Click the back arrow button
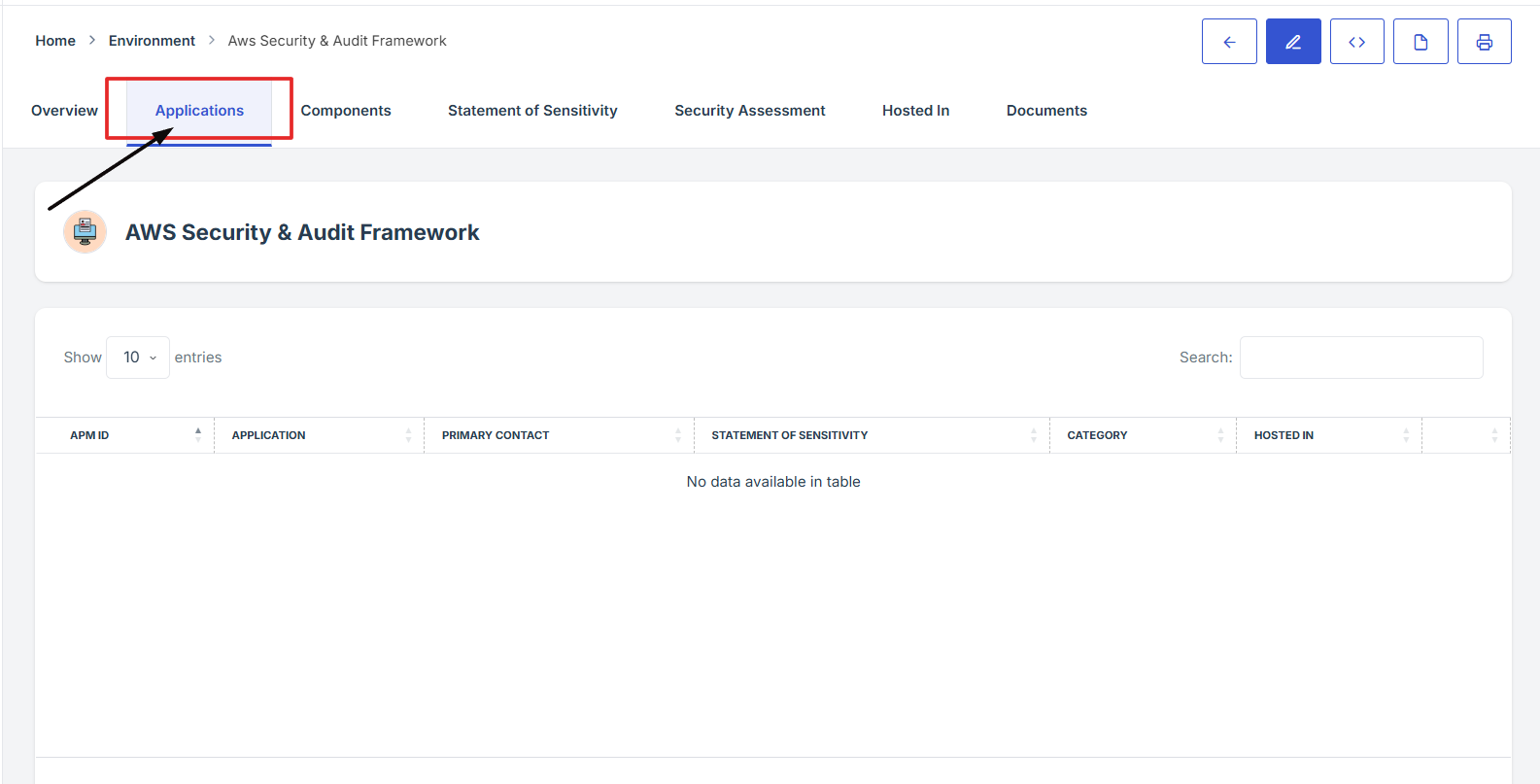This screenshot has width=1540, height=784. point(1229,42)
